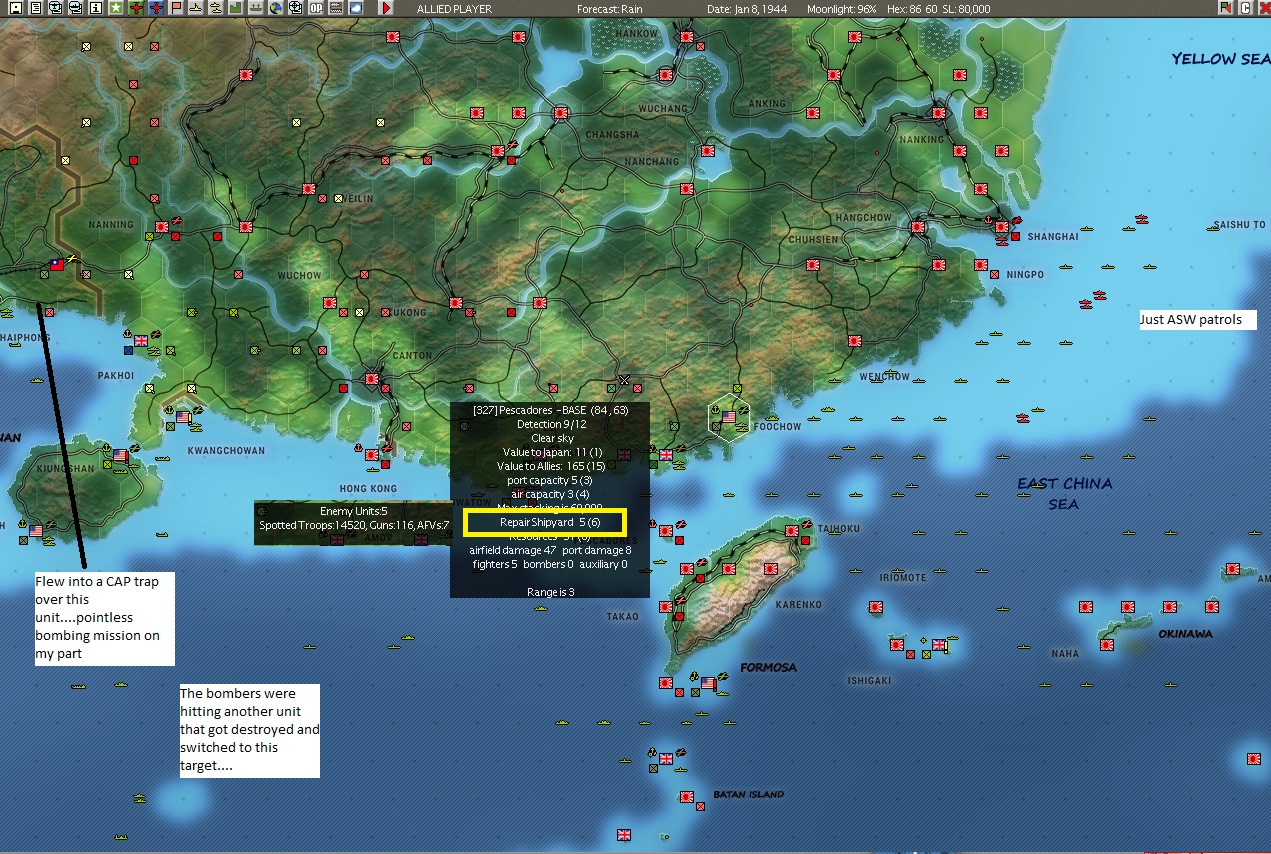Select the Japanese flag base above Wenchow
1271x854 pixels.
click(854, 341)
